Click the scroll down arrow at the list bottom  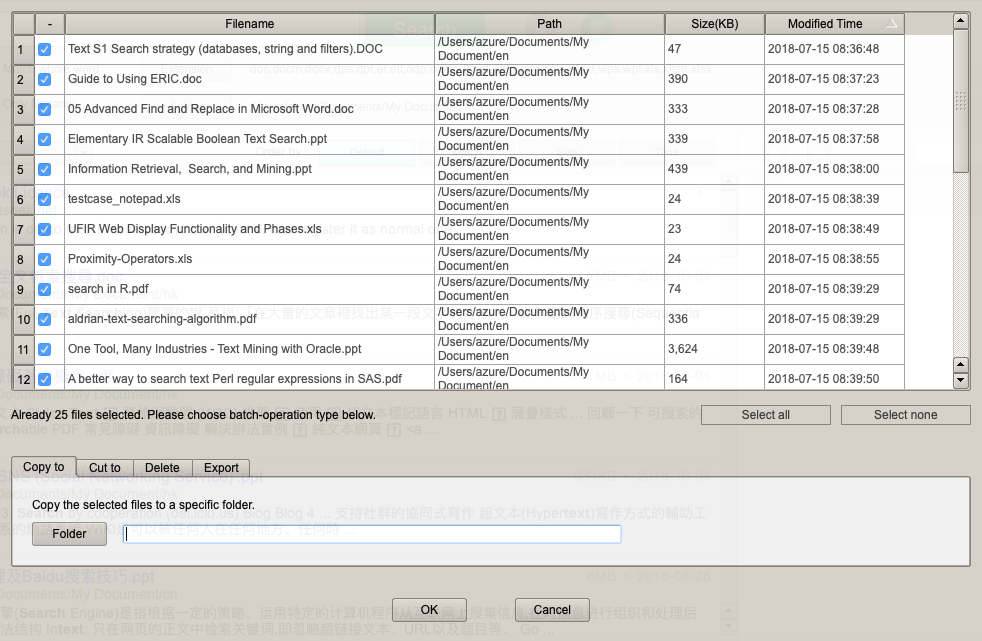click(961, 380)
